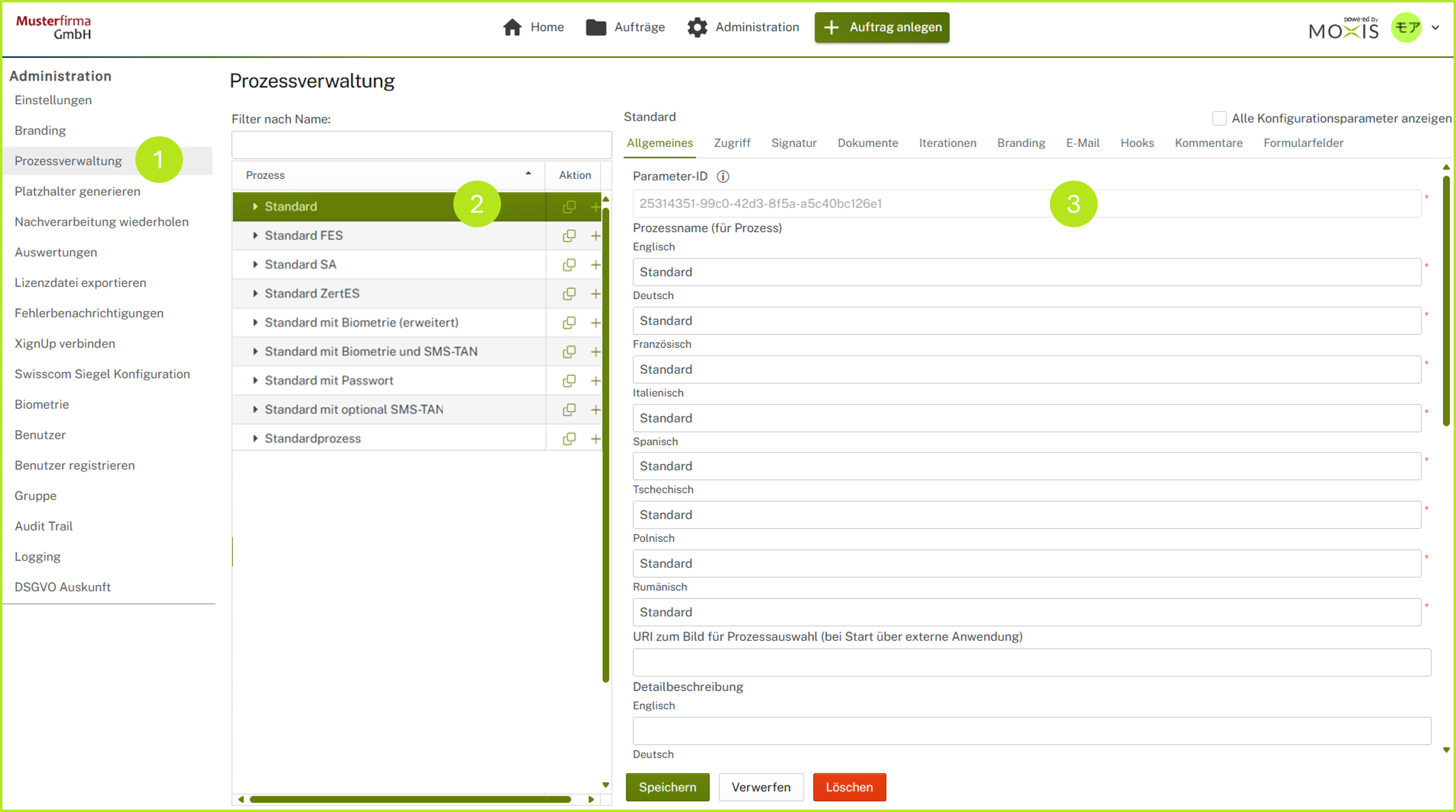Click the Home house icon
Screen dimensions: 1456x812
click(x=512, y=27)
